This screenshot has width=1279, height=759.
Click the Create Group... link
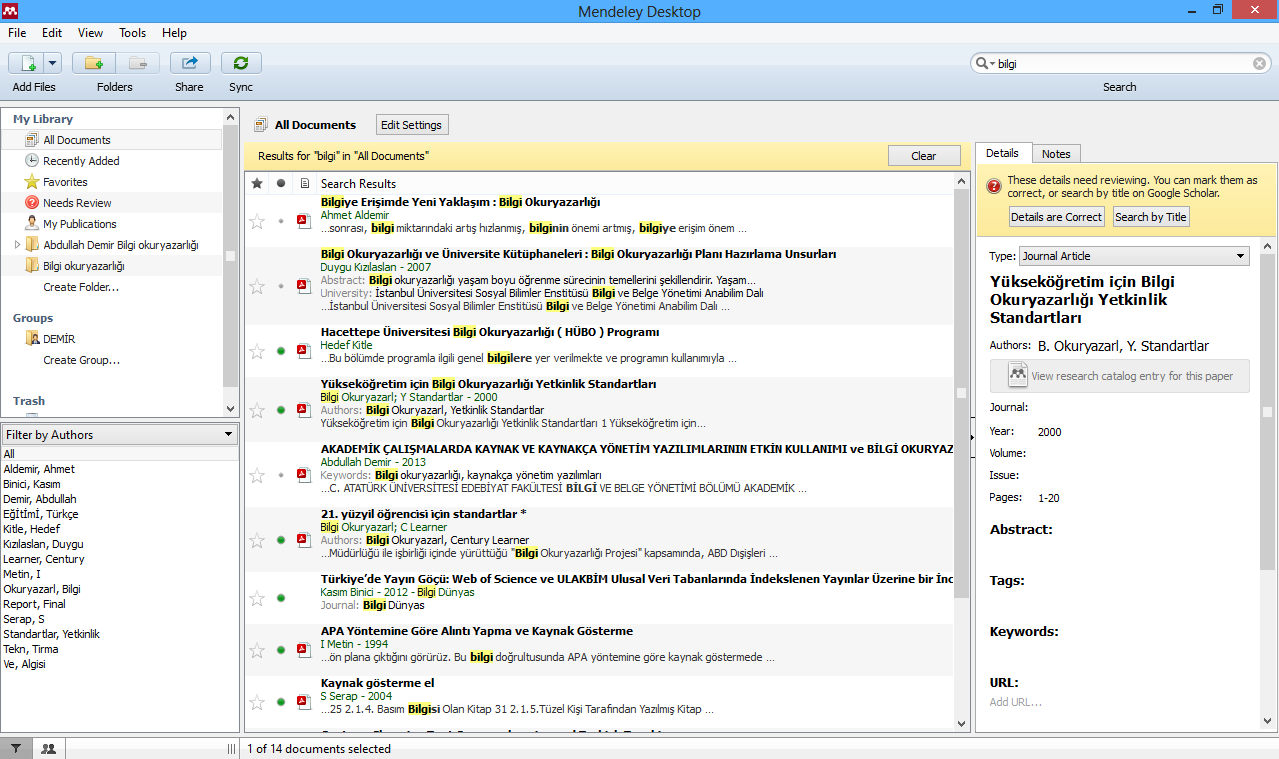[x=81, y=360]
